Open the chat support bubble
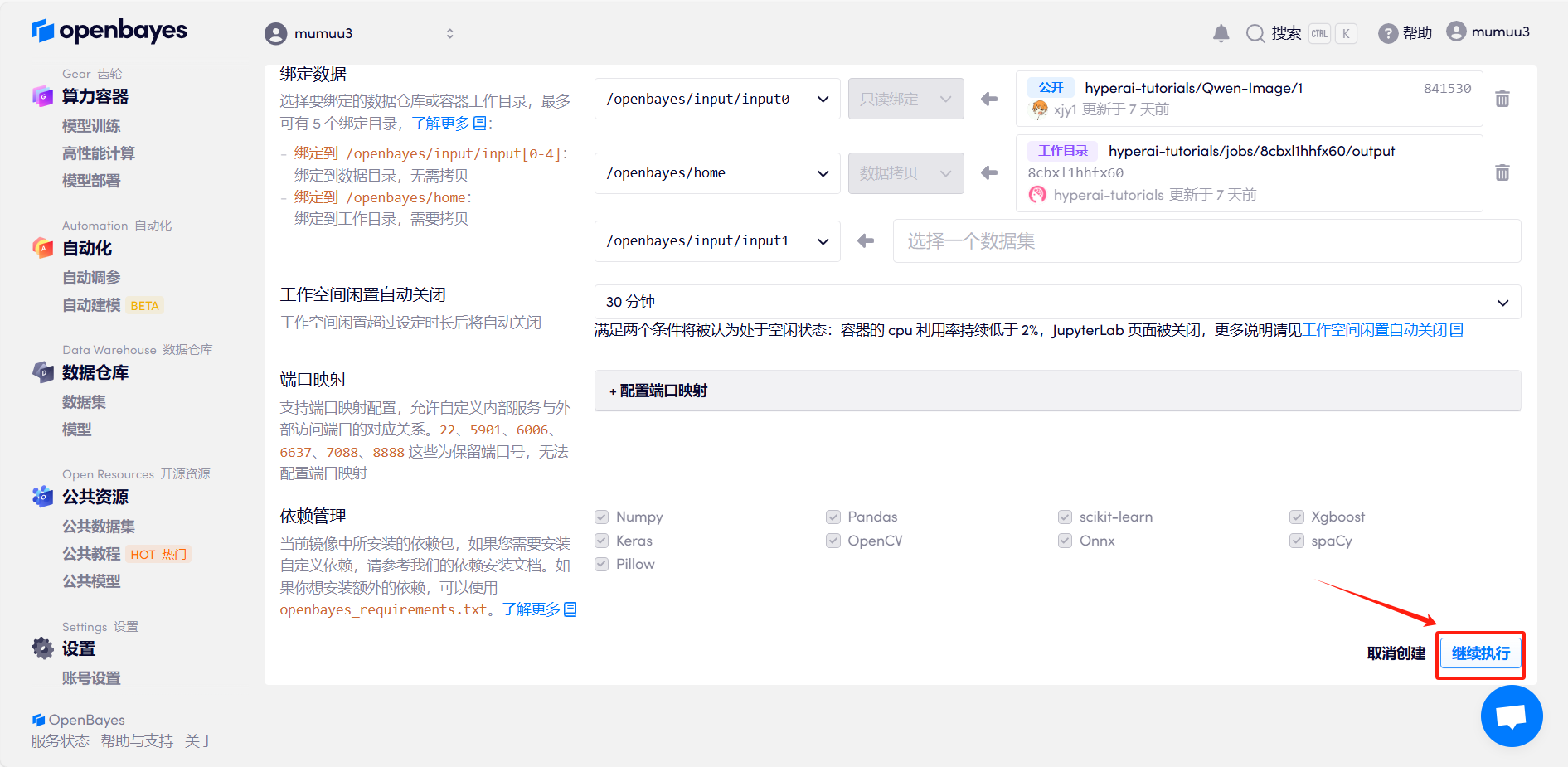This screenshot has width=1568, height=767. [1511, 716]
